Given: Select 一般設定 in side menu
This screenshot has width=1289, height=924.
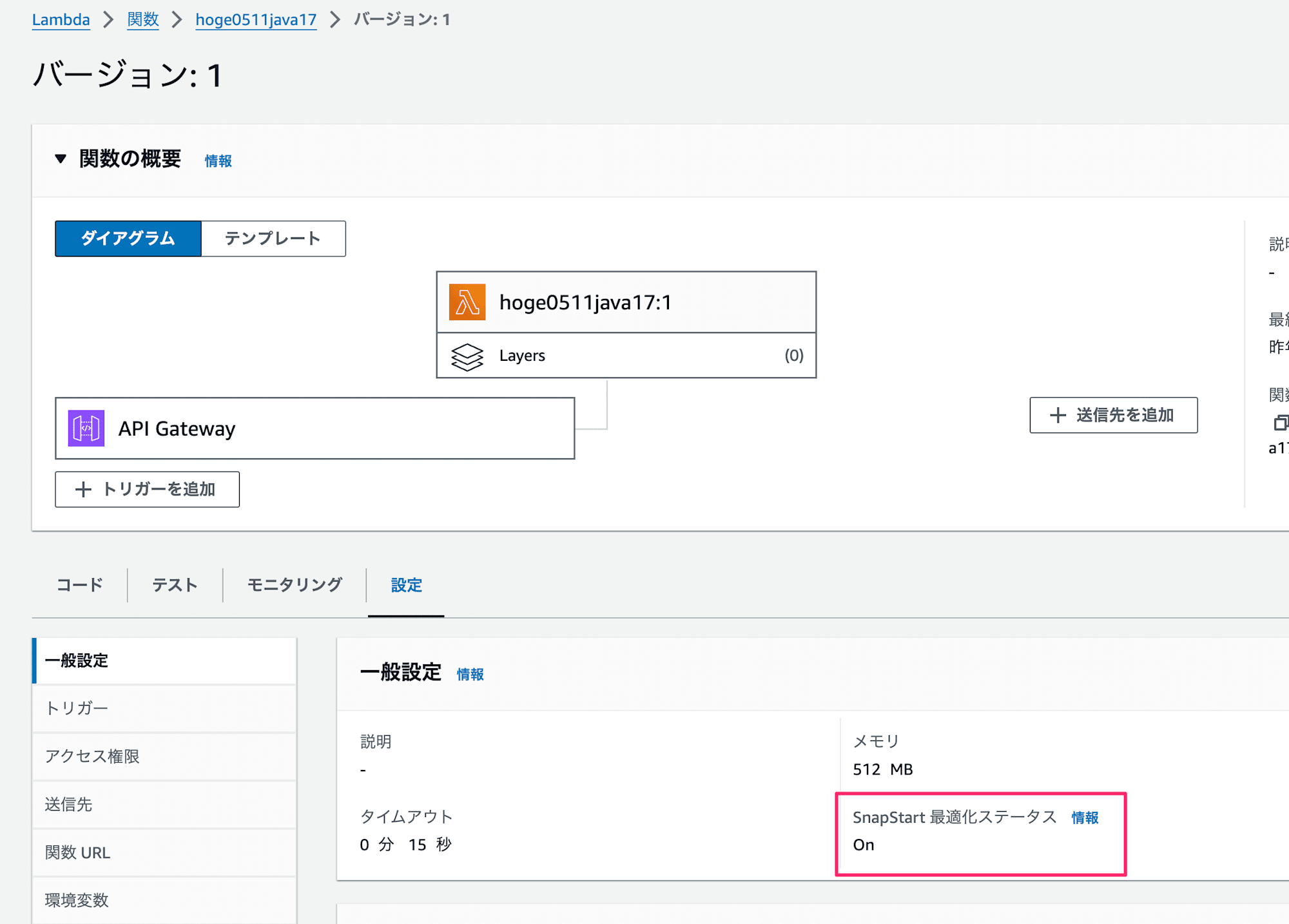Looking at the screenshot, I should (x=164, y=661).
